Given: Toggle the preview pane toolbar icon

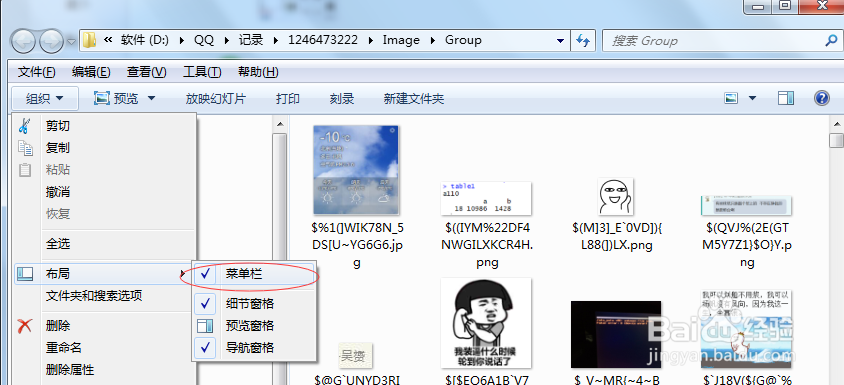Looking at the screenshot, I should 786,98.
